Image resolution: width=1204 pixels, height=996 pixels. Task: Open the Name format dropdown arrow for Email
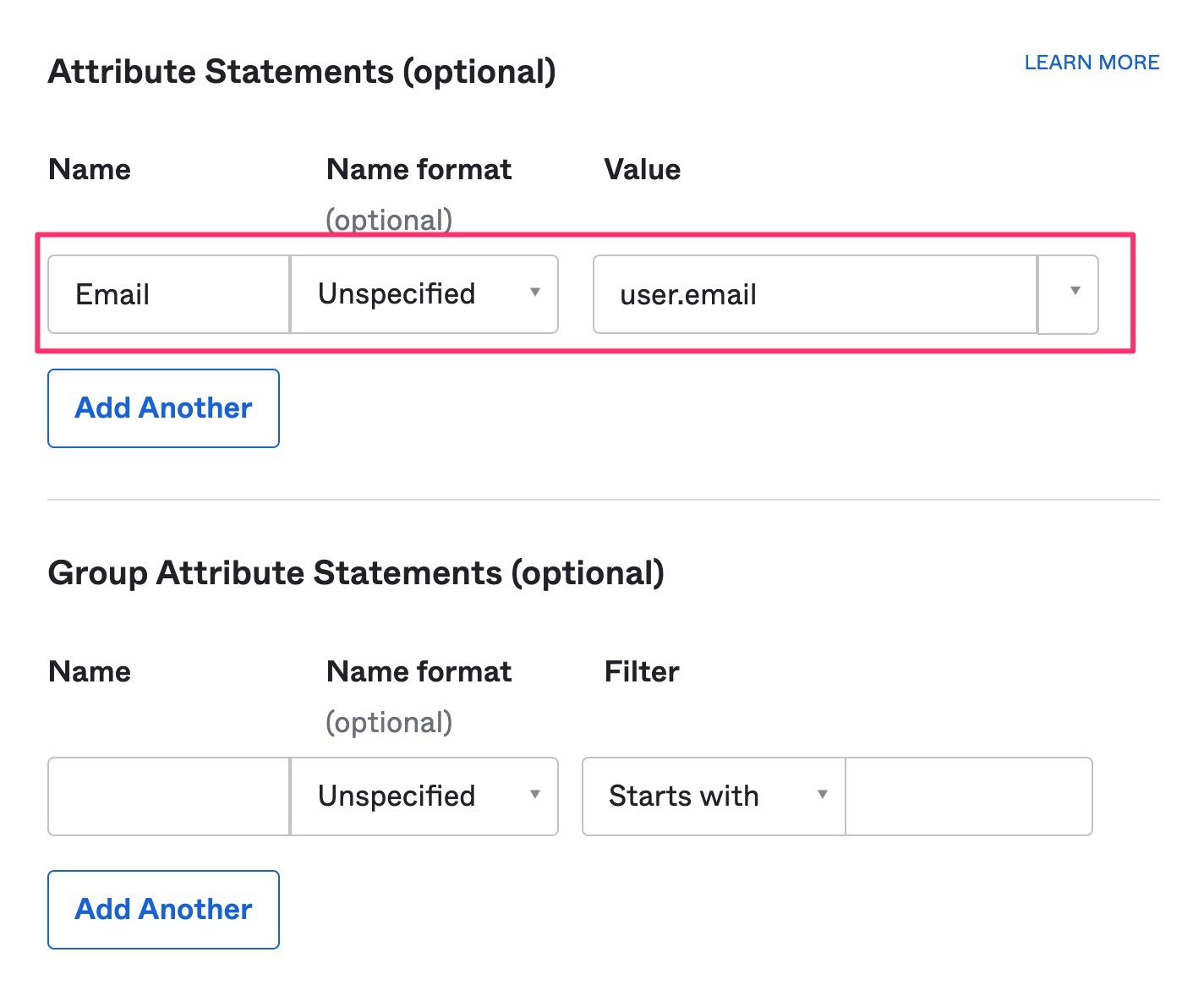click(x=536, y=293)
